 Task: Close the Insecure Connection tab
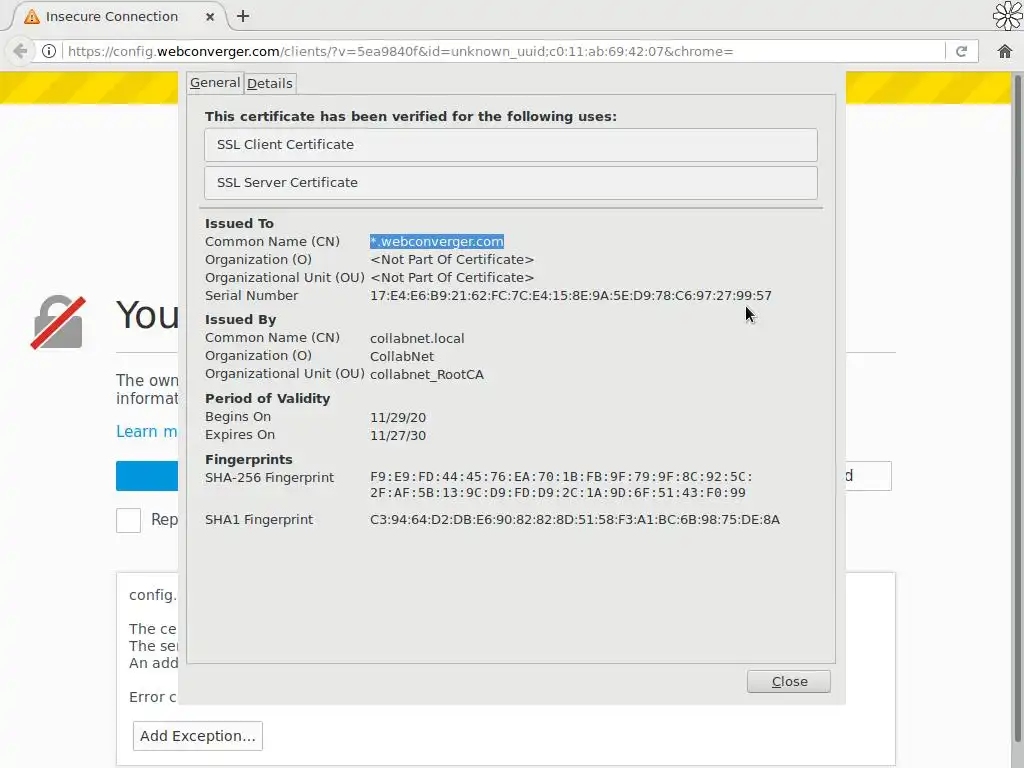pos(210,17)
